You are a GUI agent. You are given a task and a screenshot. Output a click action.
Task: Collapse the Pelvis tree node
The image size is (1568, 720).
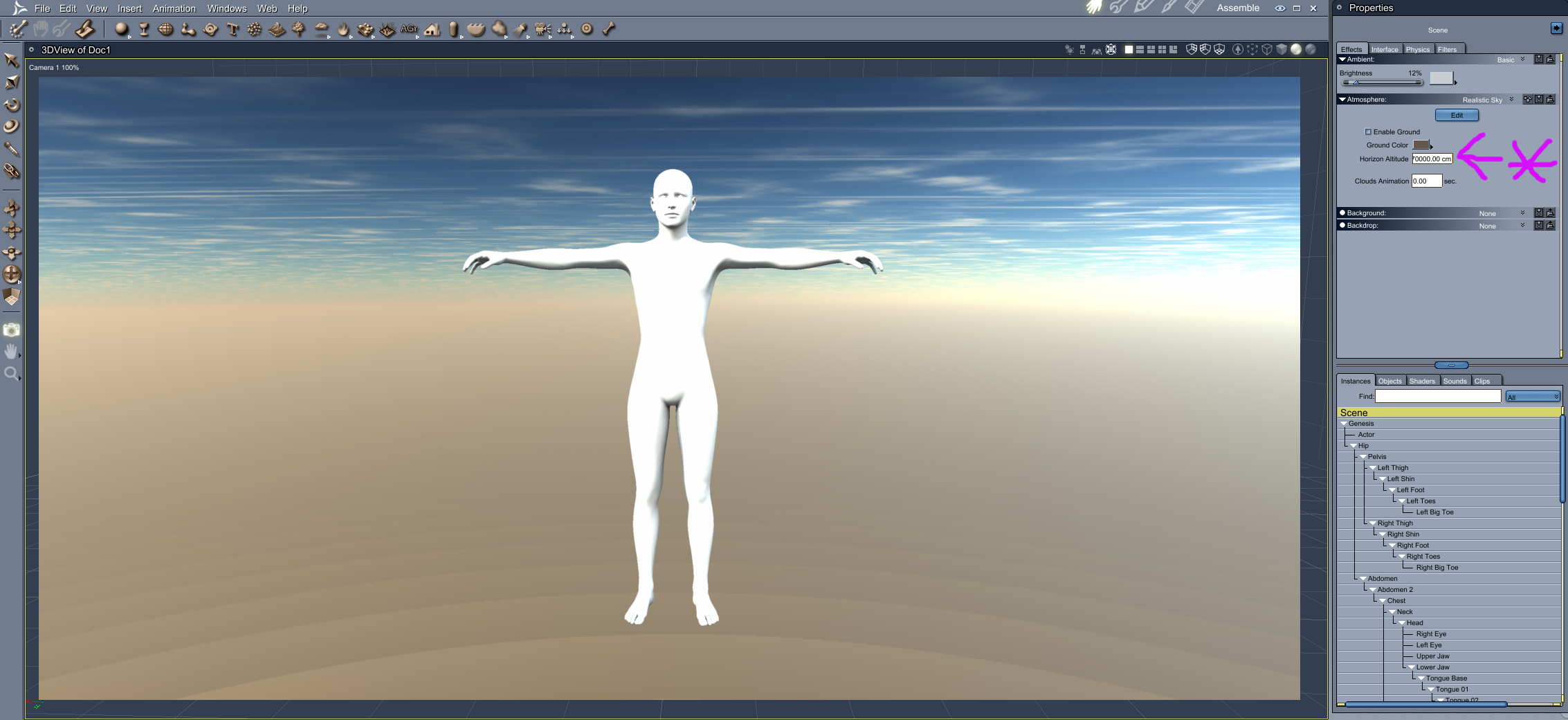[1363, 457]
